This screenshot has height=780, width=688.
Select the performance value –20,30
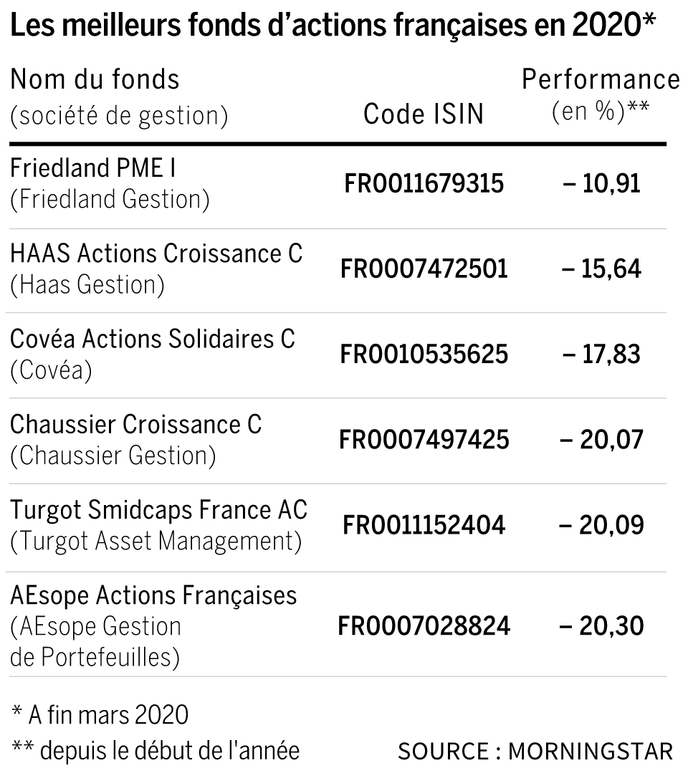coord(601,626)
